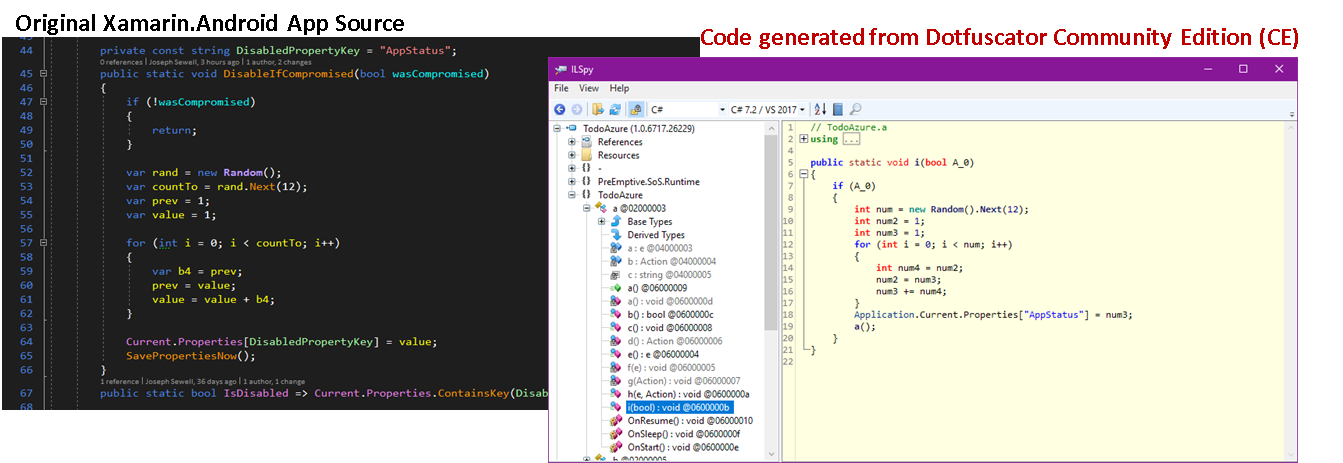Click the // TodoAzure.a comment line
The height and width of the screenshot is (463, 1343).
(848, 127)
